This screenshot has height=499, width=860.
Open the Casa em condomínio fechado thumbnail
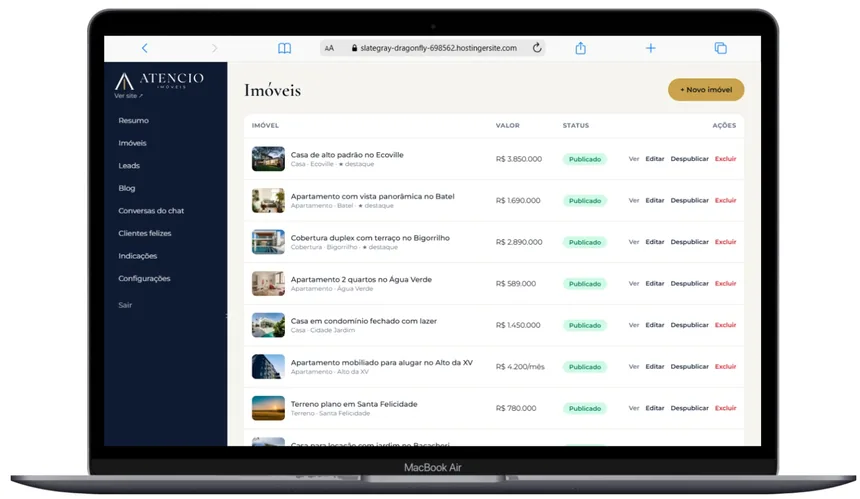coord(268,325)
